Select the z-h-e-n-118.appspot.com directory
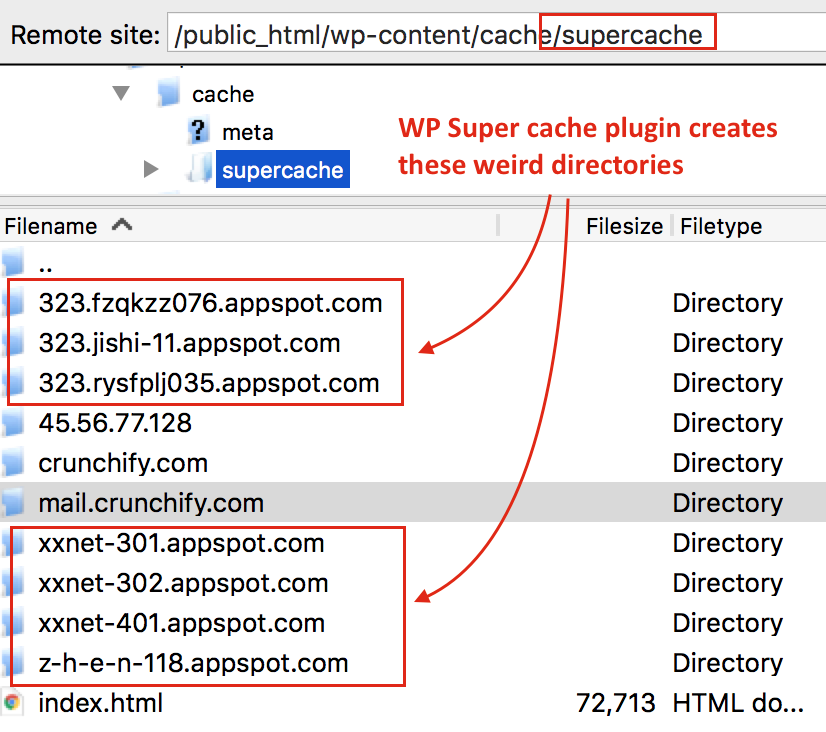This screenshot has height=732, width=826. 193,664
